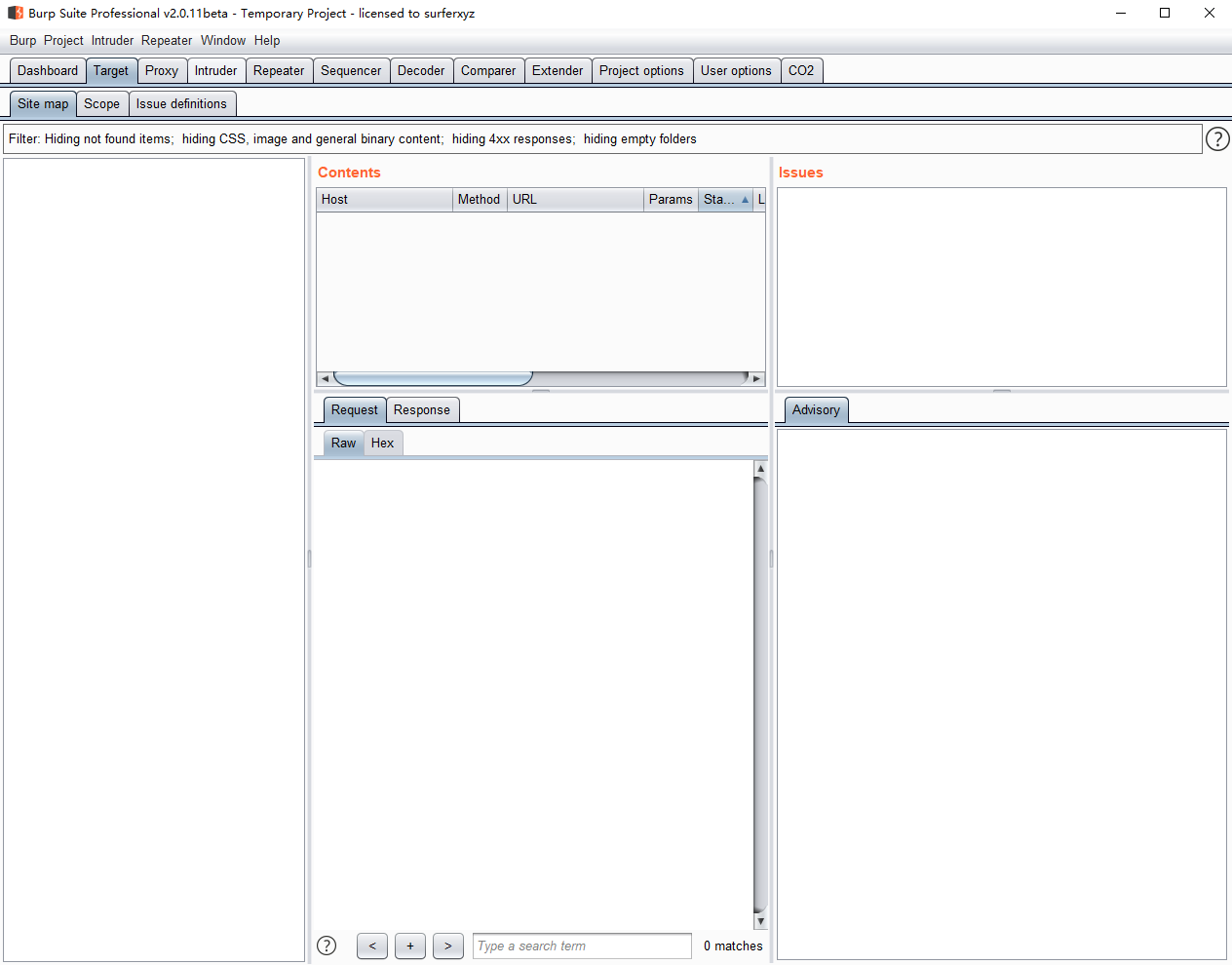
Task: Open the Scope sub-tab
Action: coord(101,104)
